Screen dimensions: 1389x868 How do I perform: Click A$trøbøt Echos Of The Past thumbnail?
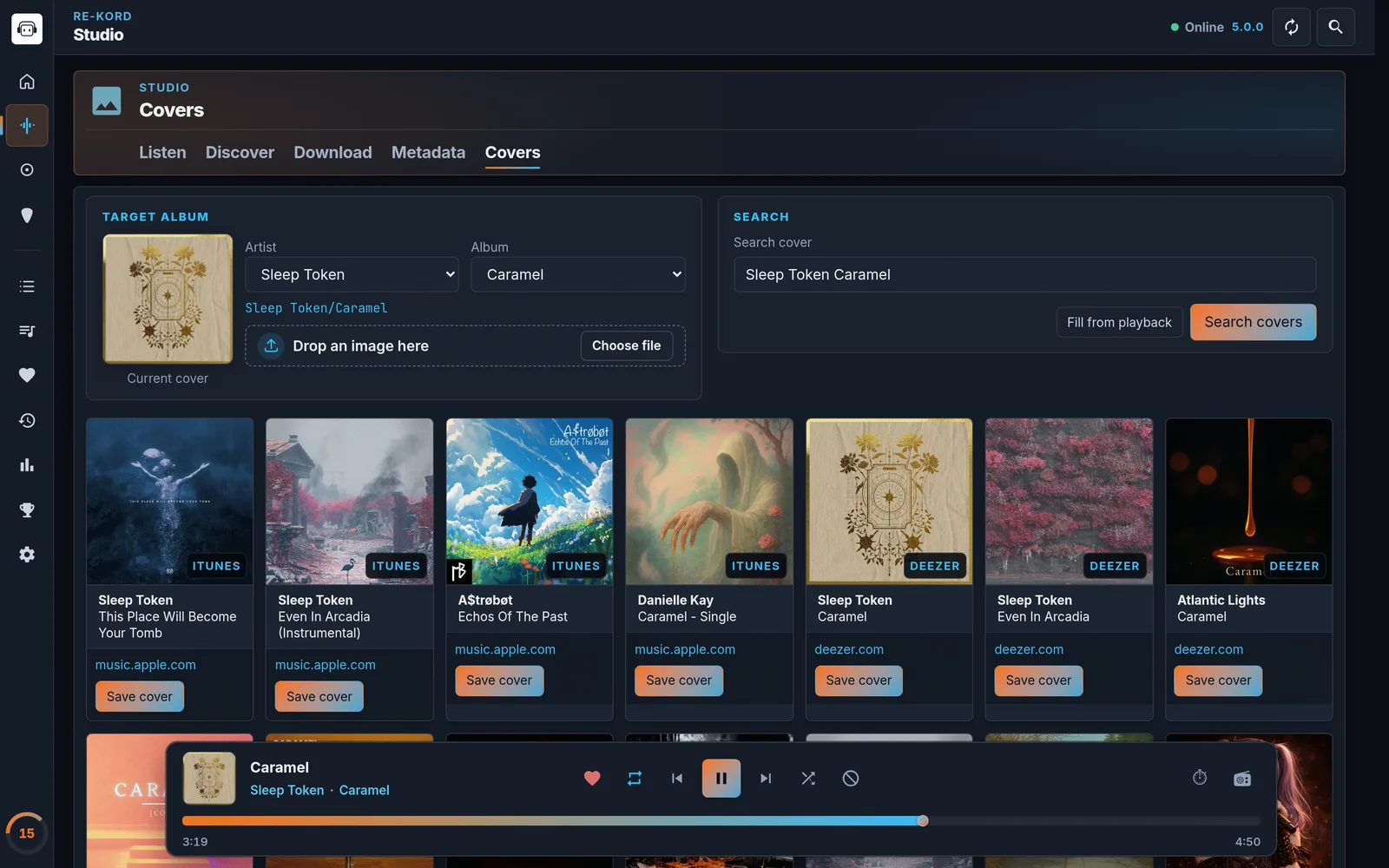(530, 502)
